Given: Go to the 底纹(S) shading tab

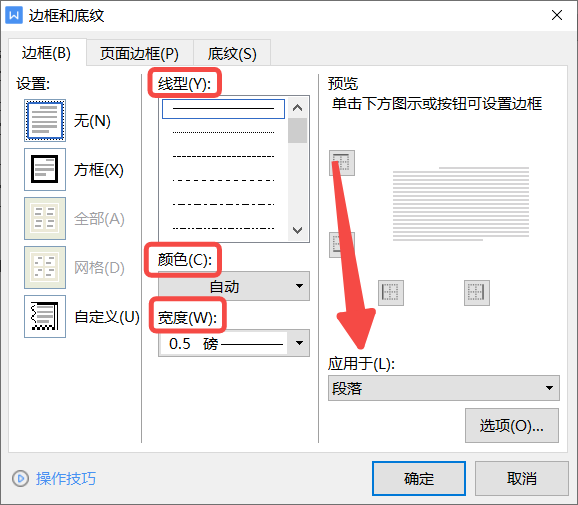Looking at the screenshot, I should (x=232, y=54).
